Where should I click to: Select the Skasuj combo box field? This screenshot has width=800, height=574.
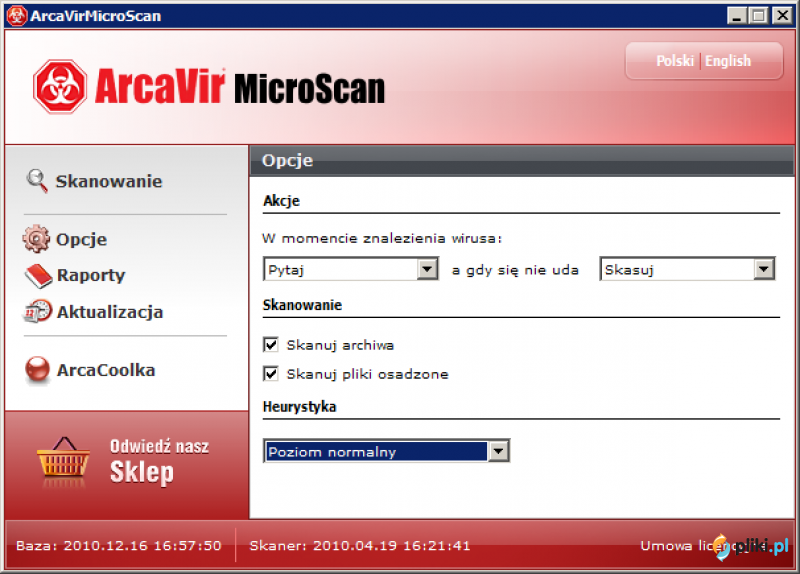(687, 269)
